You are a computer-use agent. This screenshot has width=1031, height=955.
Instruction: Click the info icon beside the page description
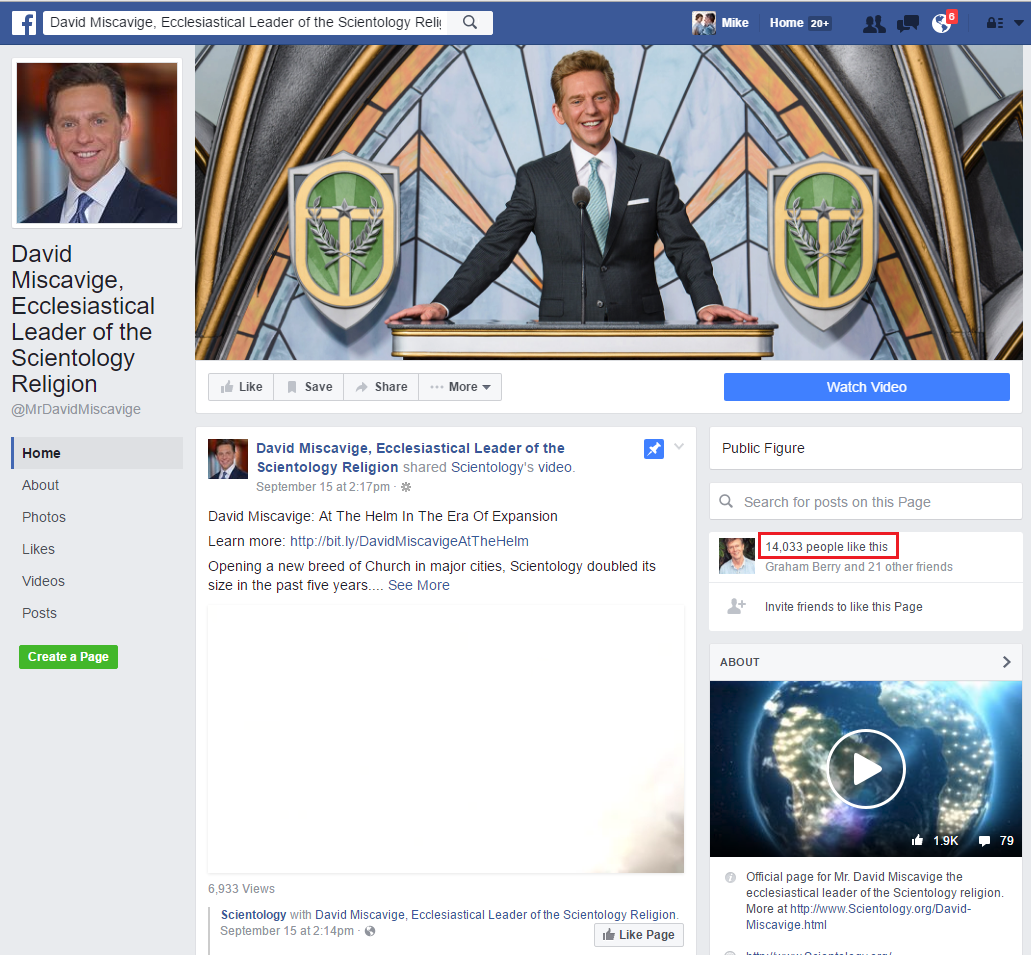730,877
